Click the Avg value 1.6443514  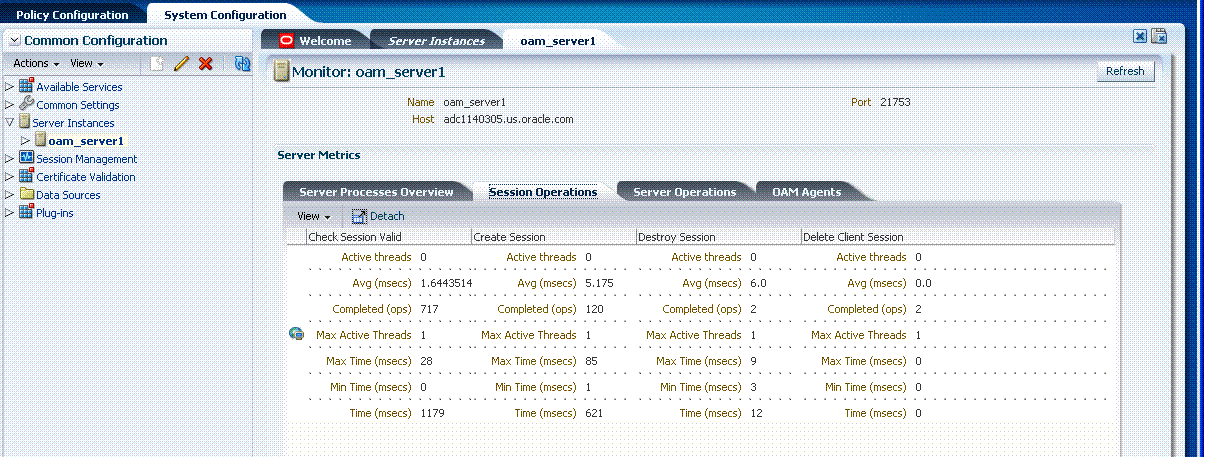point(446,283)
